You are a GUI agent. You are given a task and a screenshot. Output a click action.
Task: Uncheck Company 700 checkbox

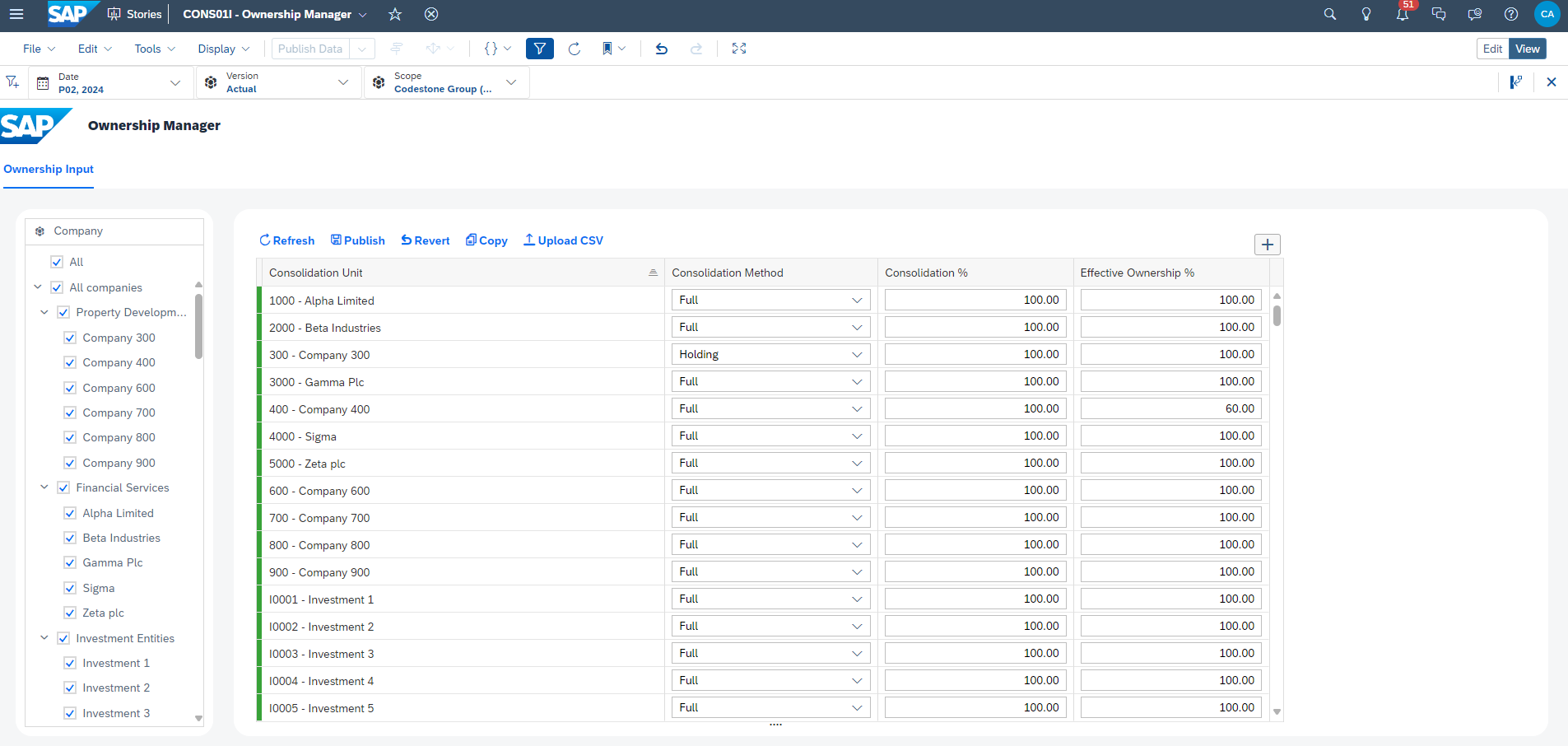point(70,413)
